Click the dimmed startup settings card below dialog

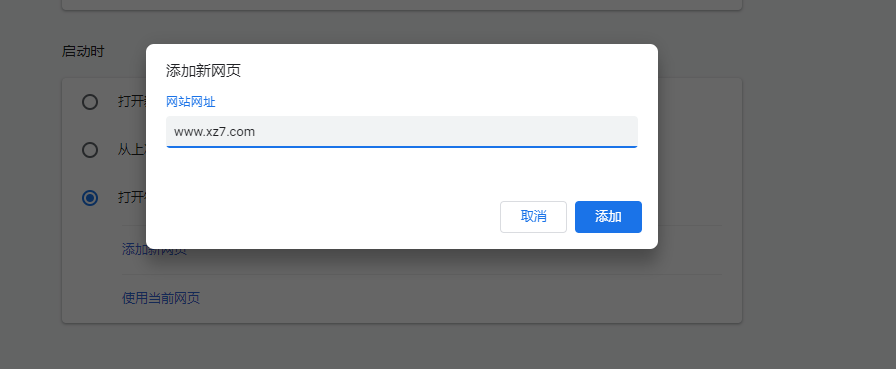[x=402, y=286]
